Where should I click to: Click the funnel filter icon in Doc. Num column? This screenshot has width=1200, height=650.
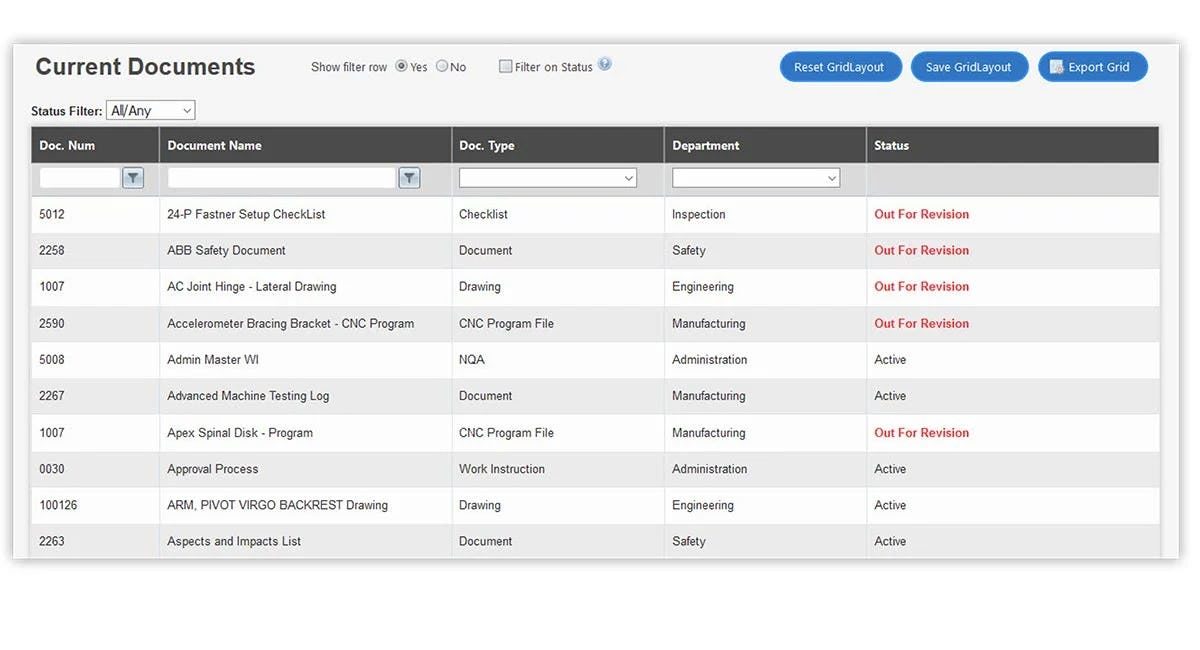point(133,177)
